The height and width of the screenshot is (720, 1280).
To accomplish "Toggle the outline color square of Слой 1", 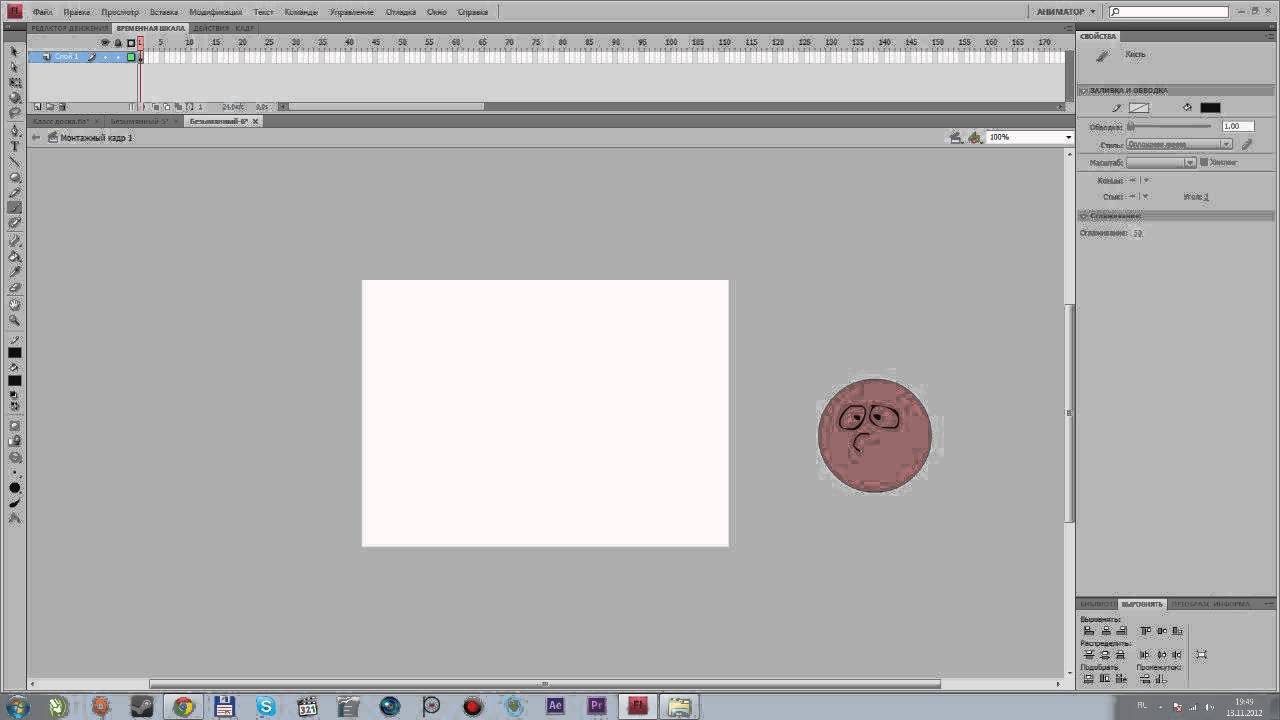I will pos(130,57).
